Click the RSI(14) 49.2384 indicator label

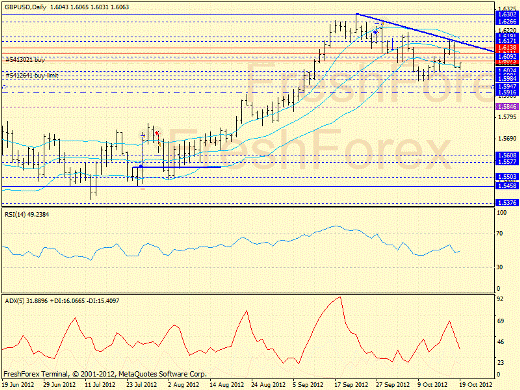(x=27, y=214)
